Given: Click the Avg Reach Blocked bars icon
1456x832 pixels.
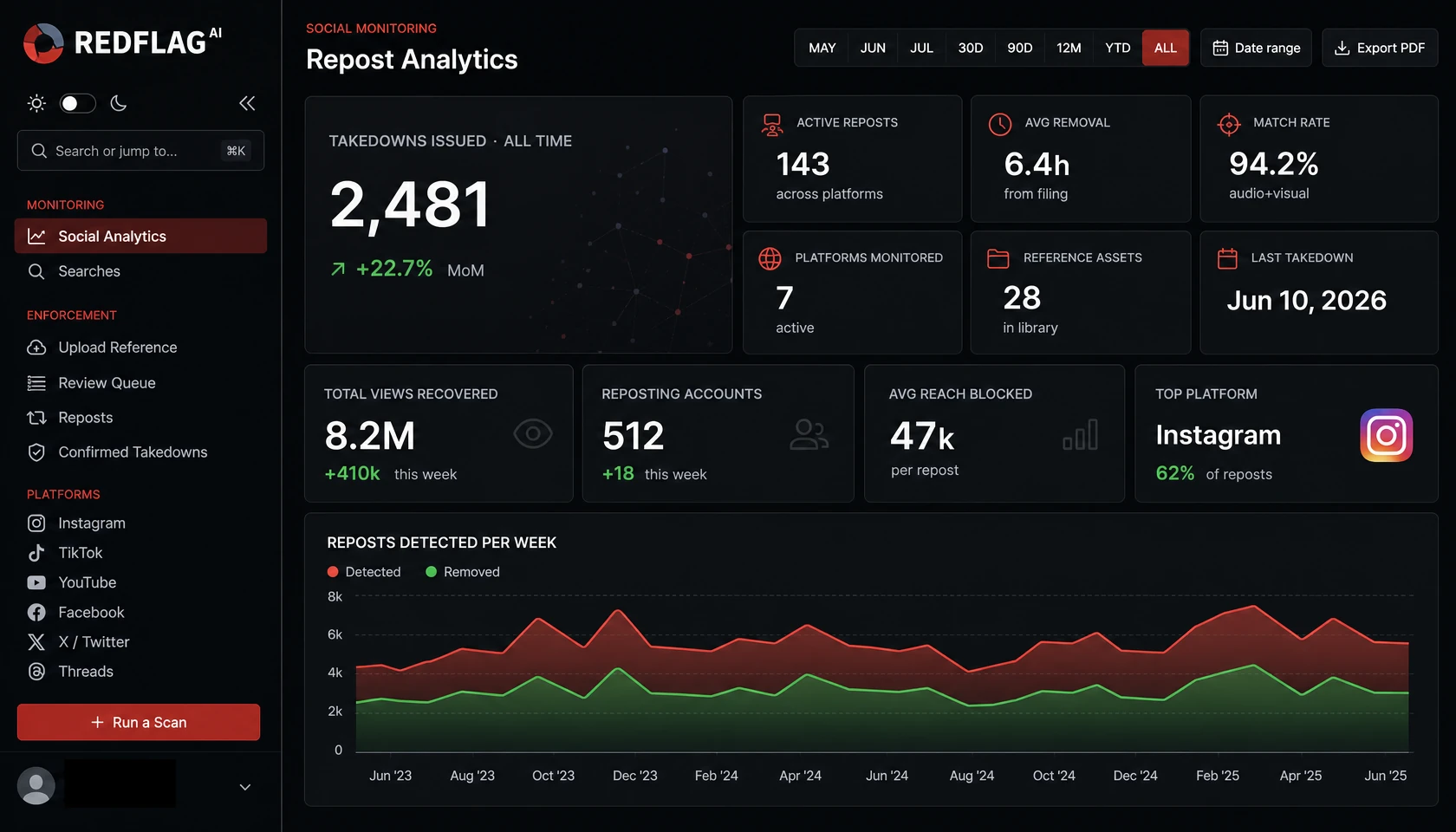Looking at the screenshot, I should coord(1081,434).
